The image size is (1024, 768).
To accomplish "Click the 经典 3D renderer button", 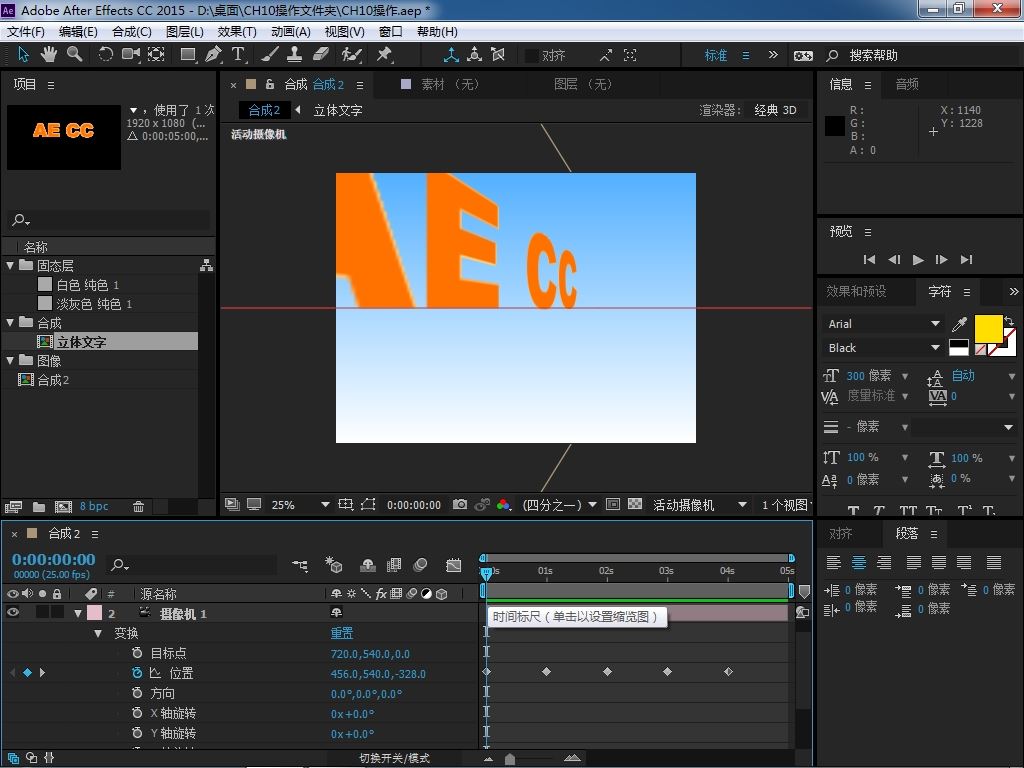I will [775, 110].
